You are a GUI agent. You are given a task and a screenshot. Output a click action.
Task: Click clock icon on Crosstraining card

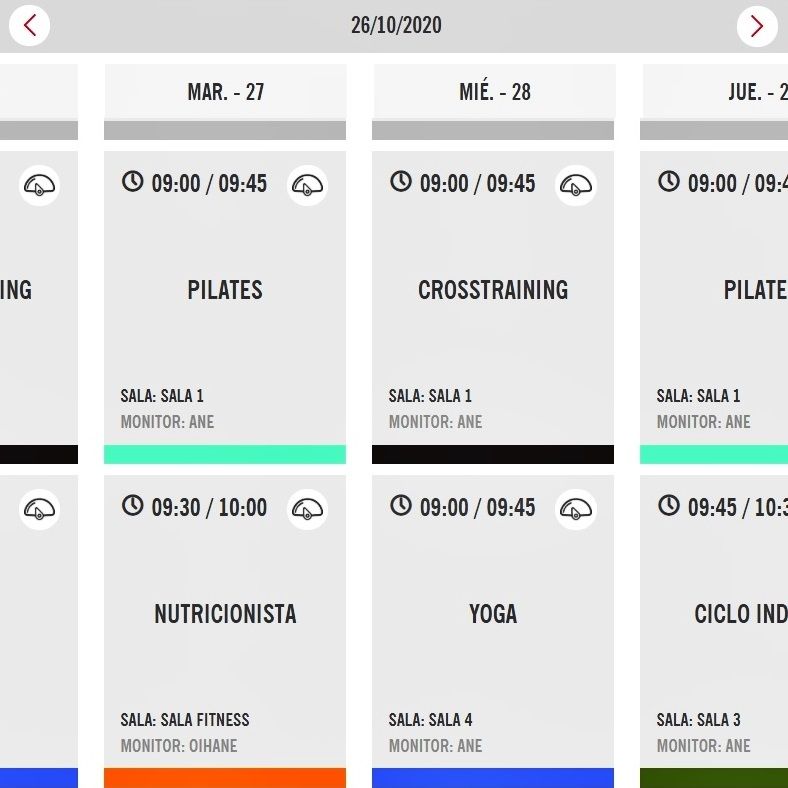400,181
